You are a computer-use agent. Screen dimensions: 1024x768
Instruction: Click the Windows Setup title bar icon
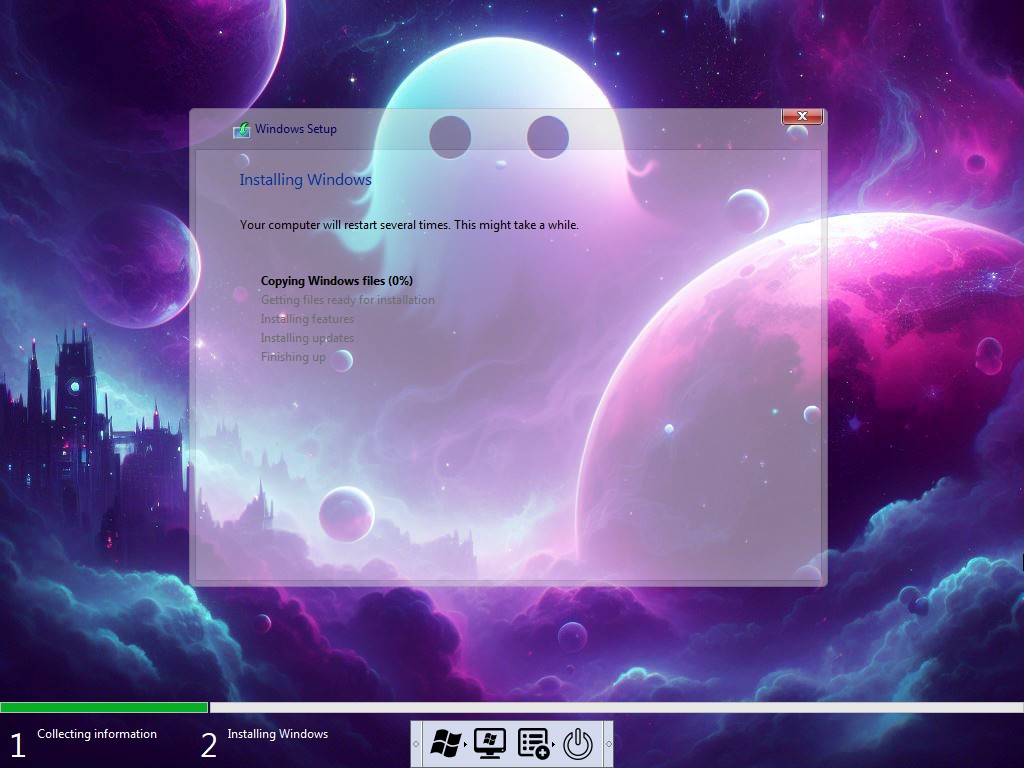(241, 129)
